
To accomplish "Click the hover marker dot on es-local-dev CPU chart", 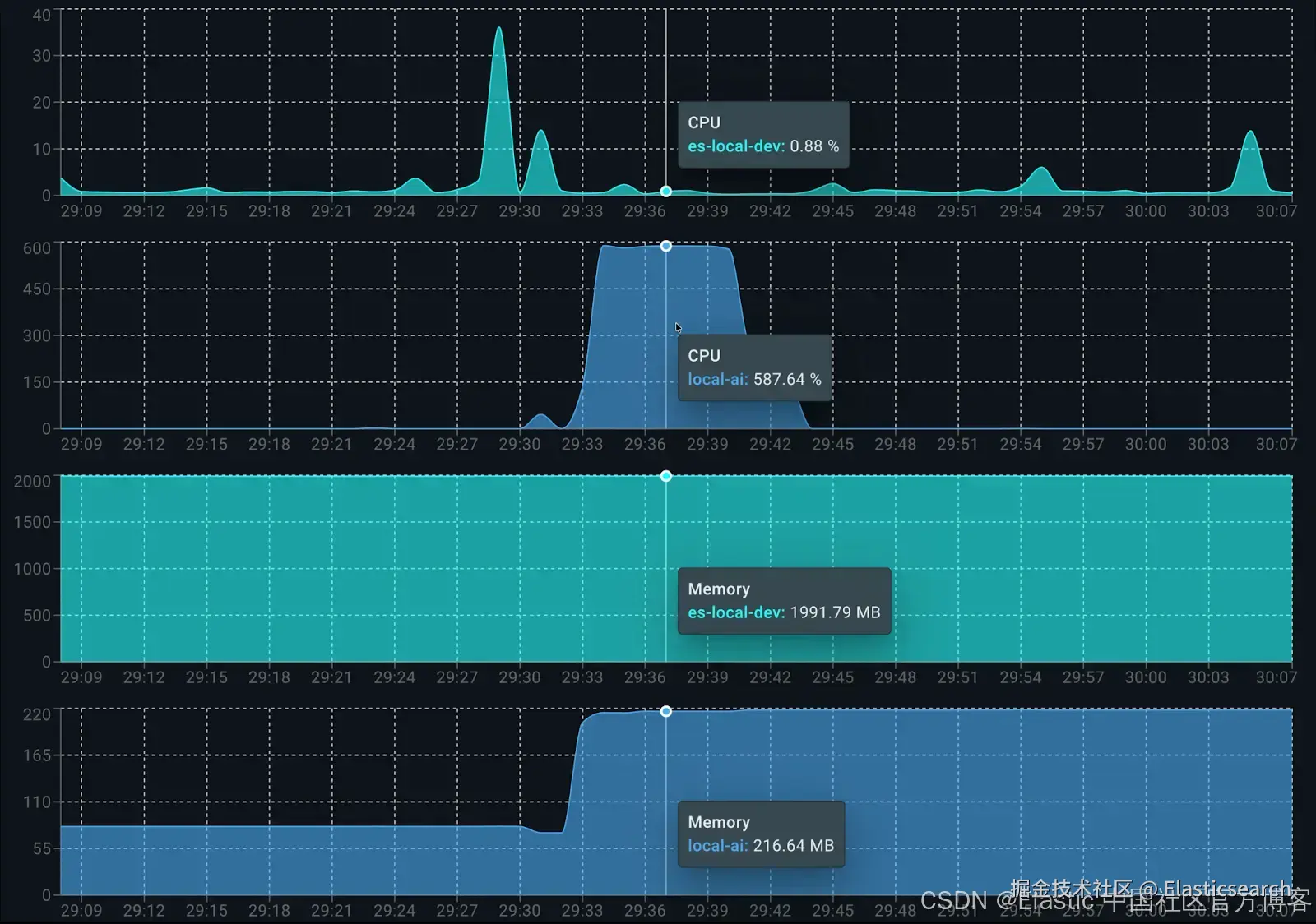I will pos(666,192).
